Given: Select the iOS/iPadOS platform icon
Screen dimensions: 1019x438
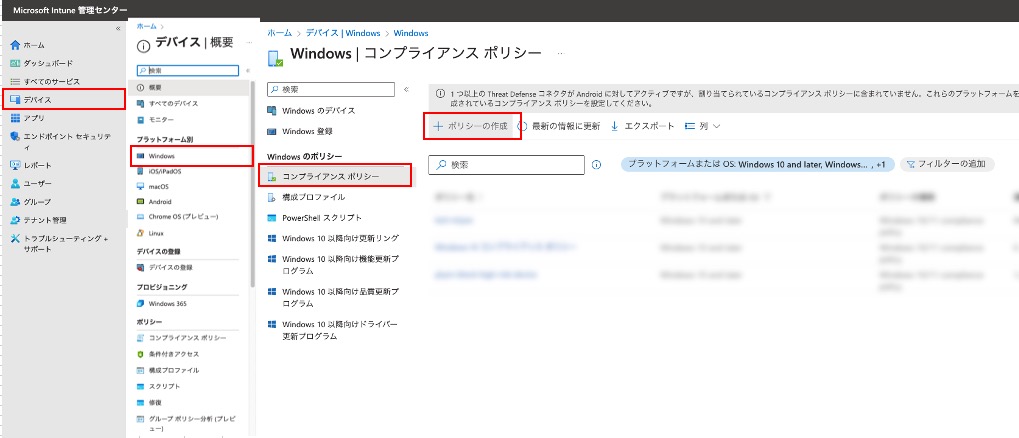Looking at the screenshot, I should pos(141,172).
